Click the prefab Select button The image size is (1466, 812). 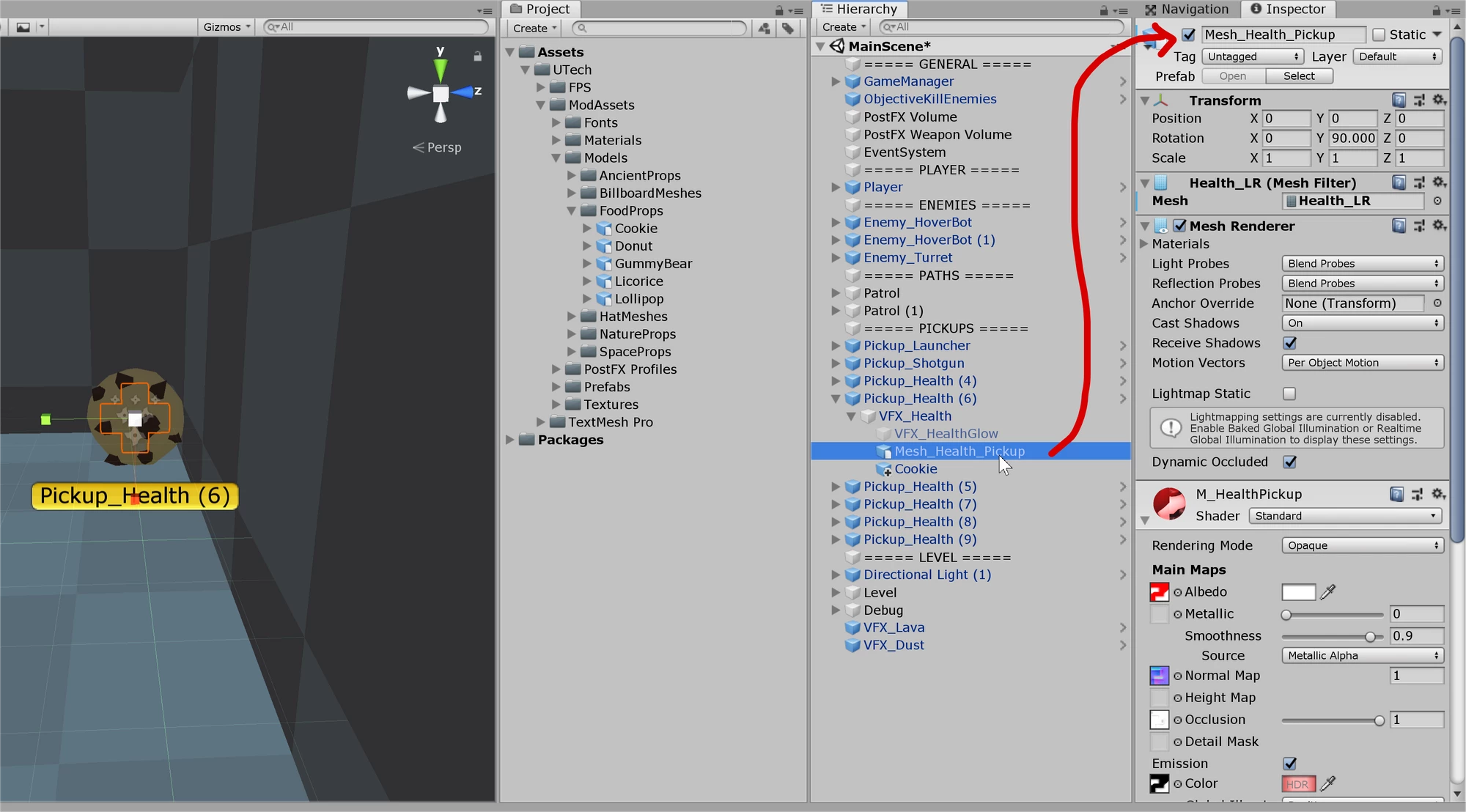tap(1299, 76)
